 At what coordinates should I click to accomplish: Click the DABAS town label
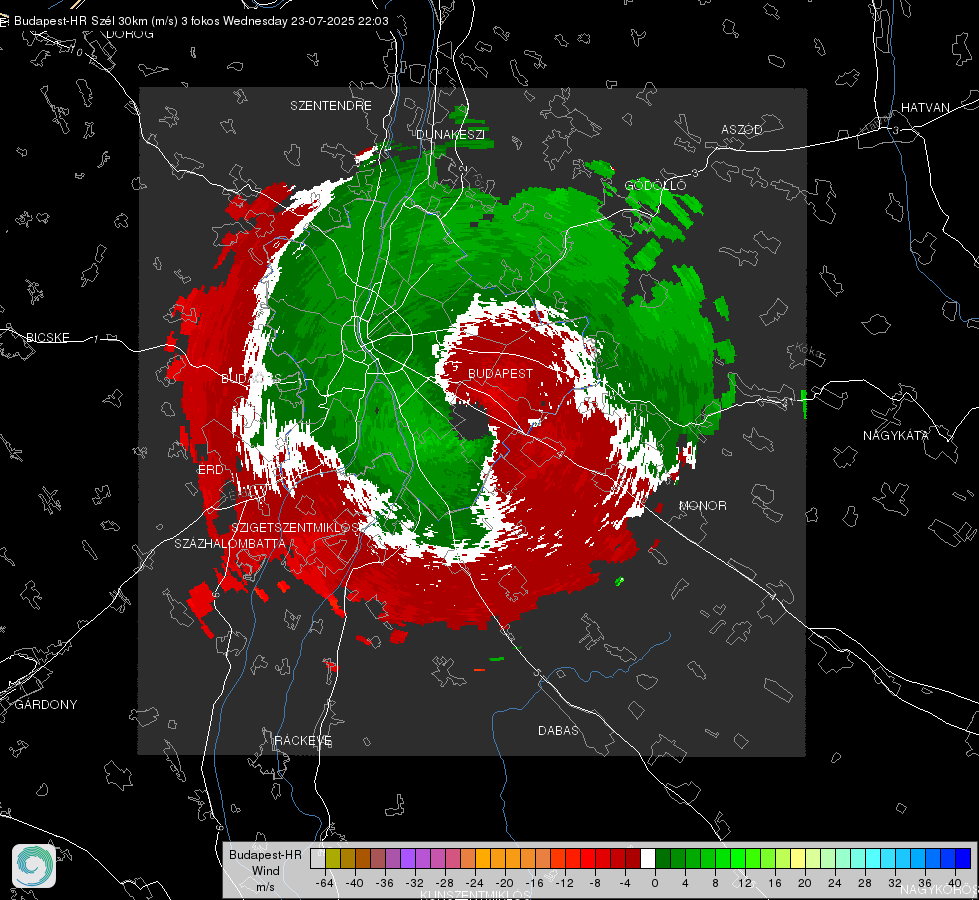pyautogui.click(x=558, y=730)
